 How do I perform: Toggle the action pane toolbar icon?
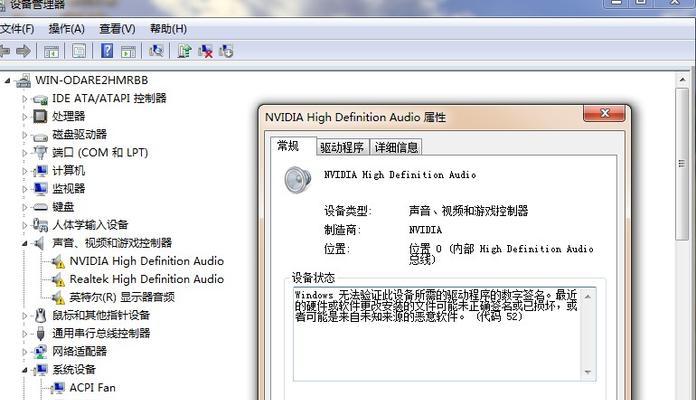pyautogui.click(x=128, y=51)
